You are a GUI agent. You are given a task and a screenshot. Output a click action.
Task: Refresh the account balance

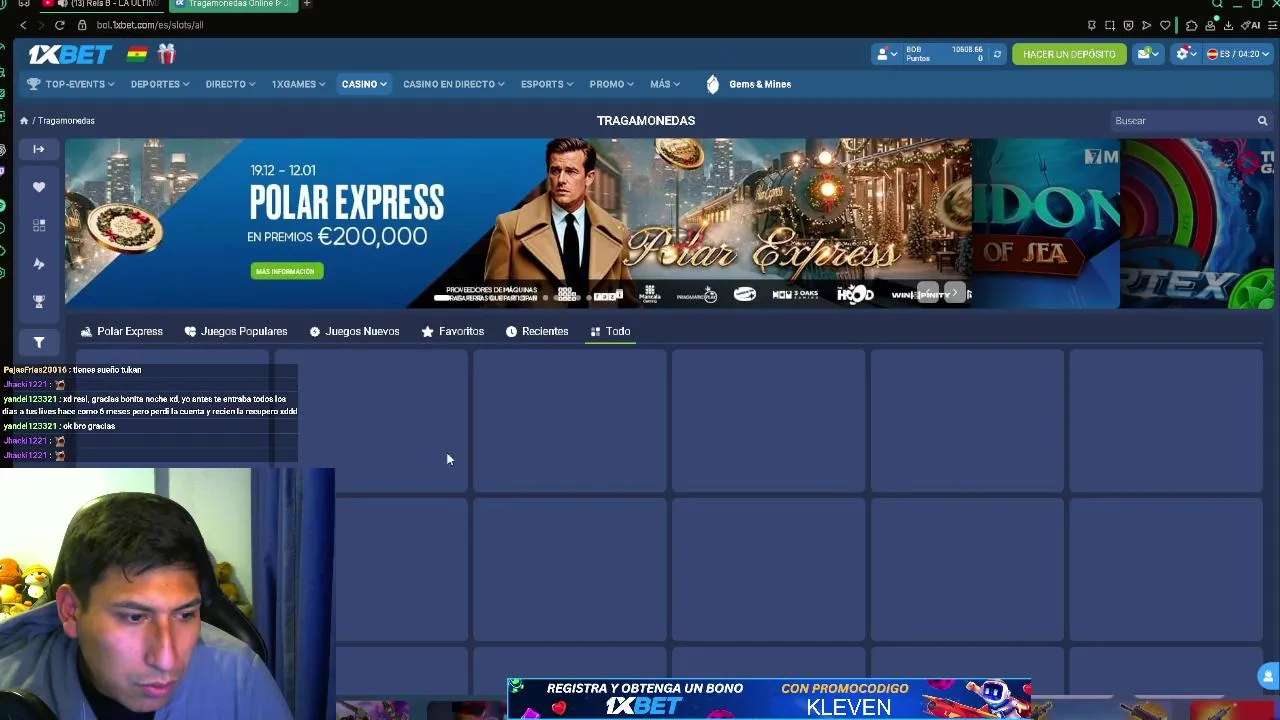(997, 54)
